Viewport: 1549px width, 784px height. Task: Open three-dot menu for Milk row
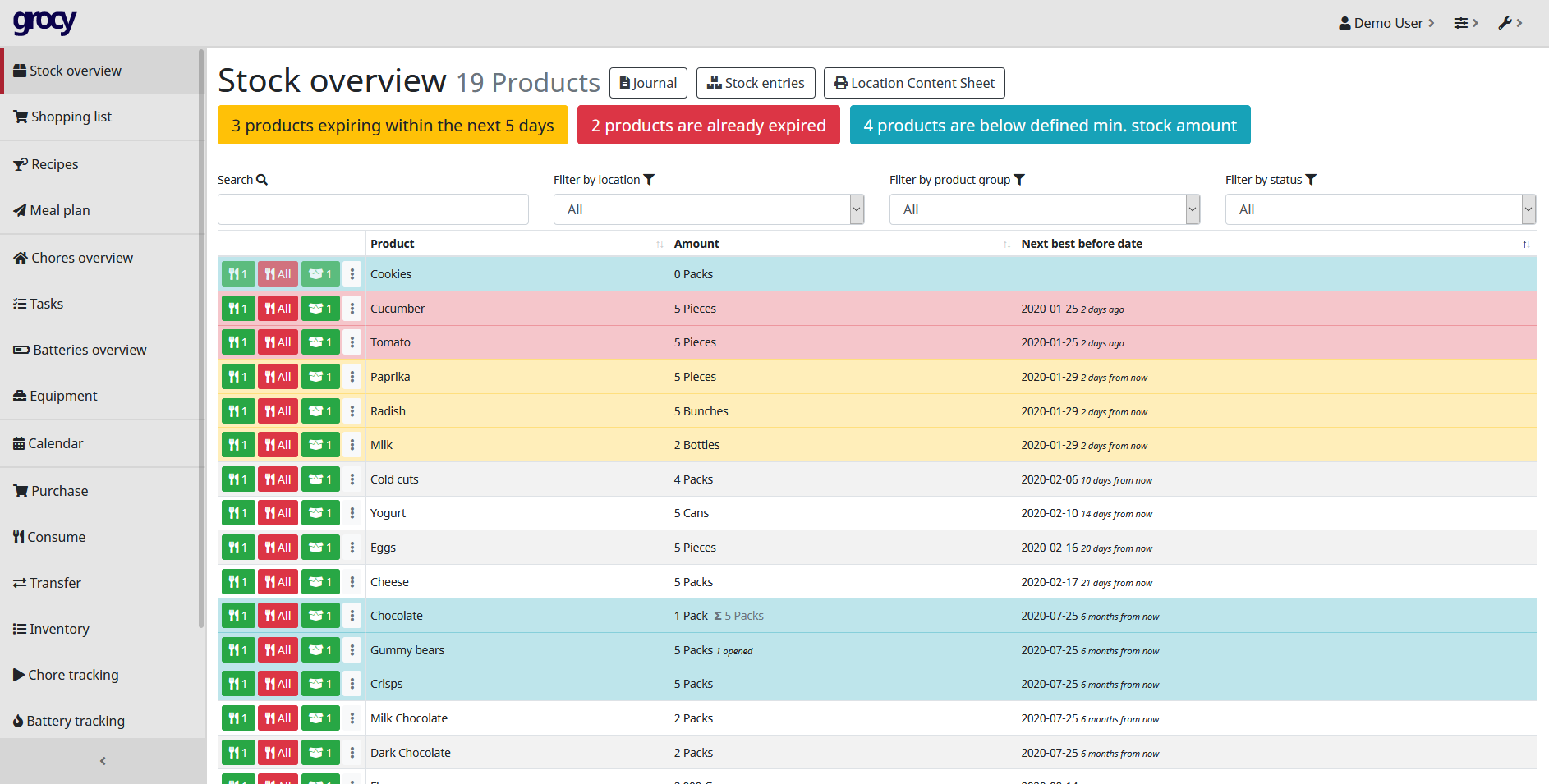pos(352,445)
